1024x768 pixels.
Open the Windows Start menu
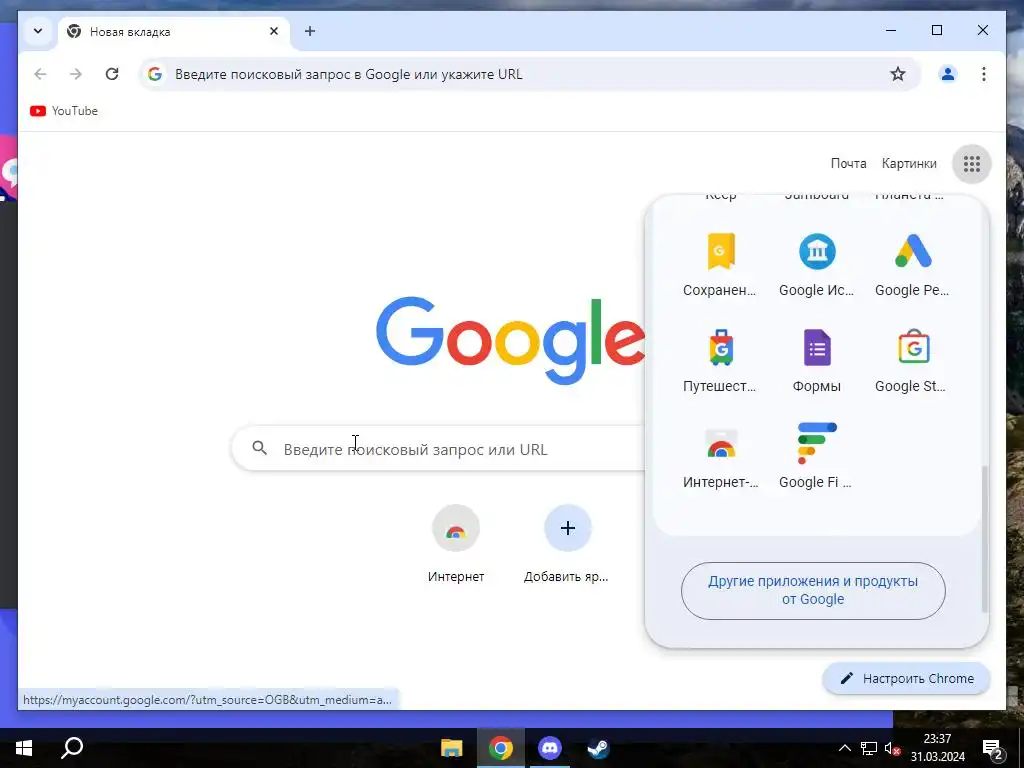pos(24,748)
